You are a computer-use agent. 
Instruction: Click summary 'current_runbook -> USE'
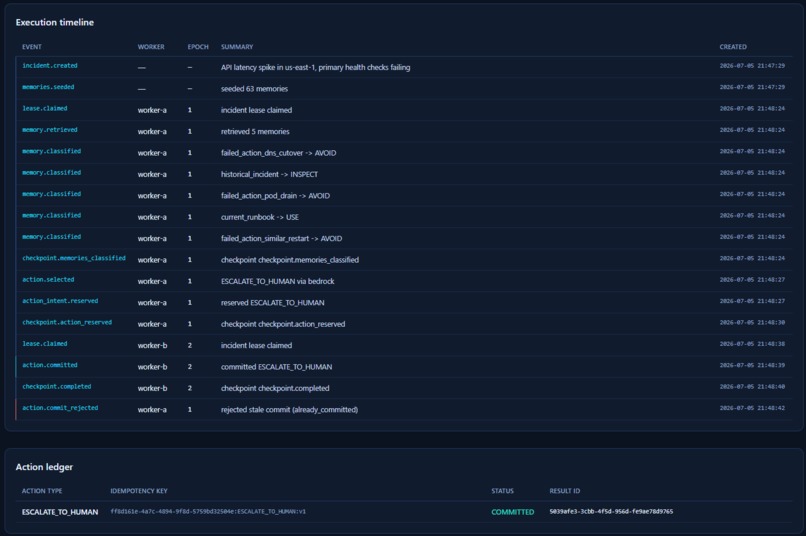click(x=260, y=217)
